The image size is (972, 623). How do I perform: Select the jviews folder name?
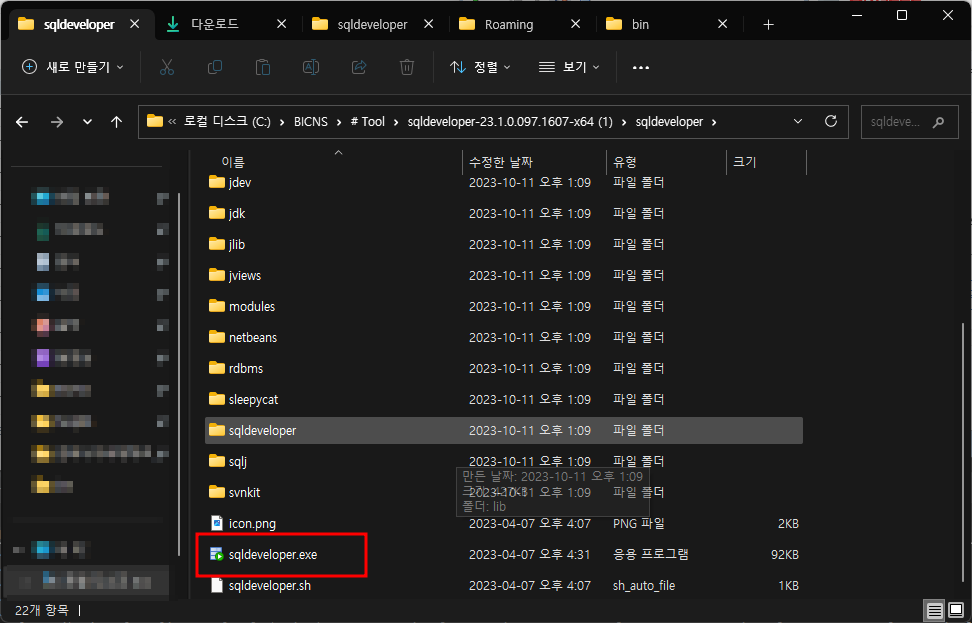(245, 275)
